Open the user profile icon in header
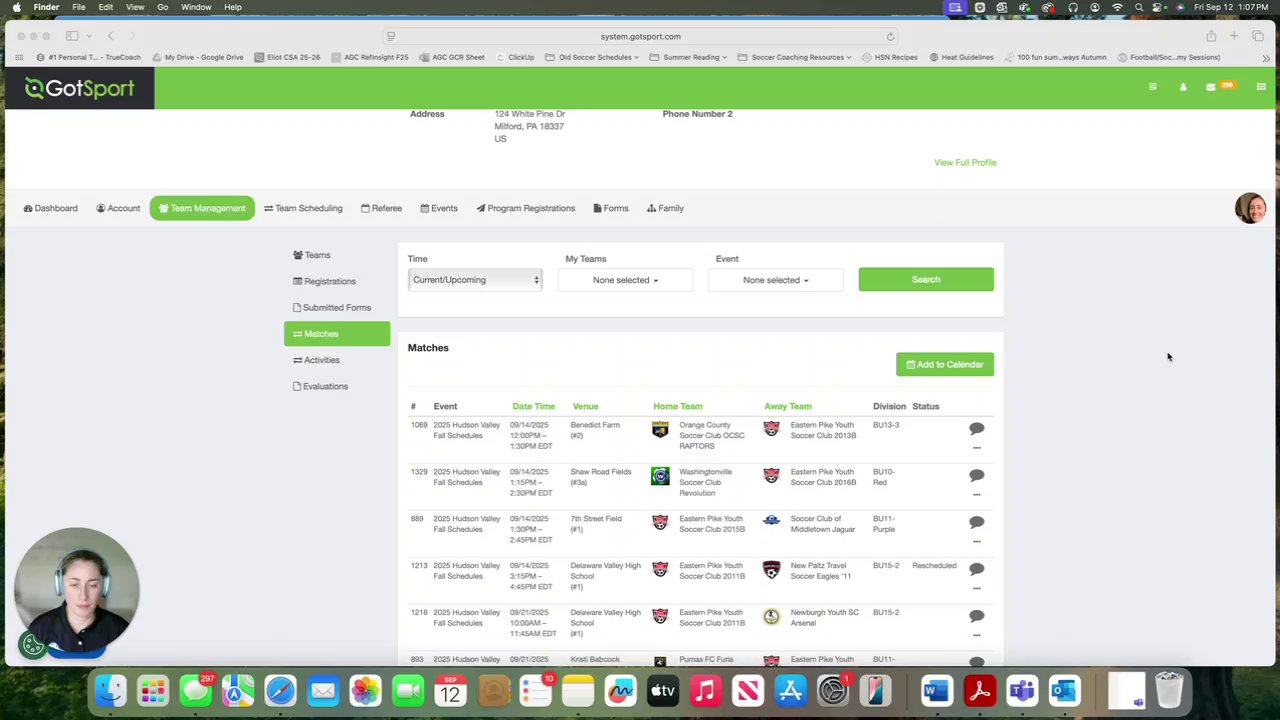This screenshot has height=720, width=1280. pyautogui.click(x=1183, y=87)
